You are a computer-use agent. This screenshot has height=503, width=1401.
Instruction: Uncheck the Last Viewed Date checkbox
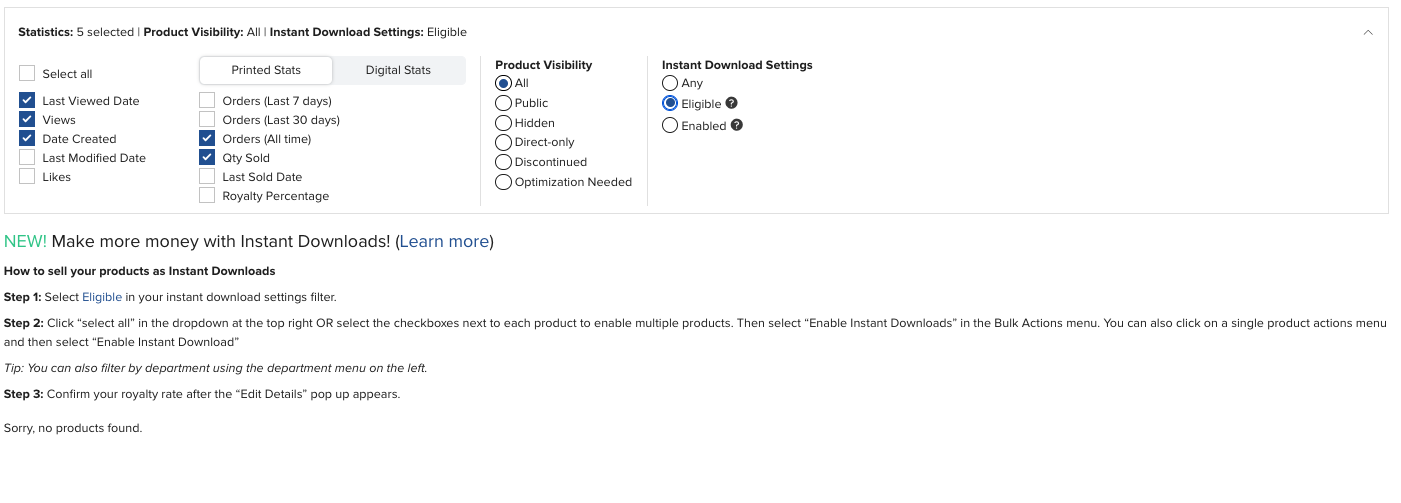(x=27, y=100)
